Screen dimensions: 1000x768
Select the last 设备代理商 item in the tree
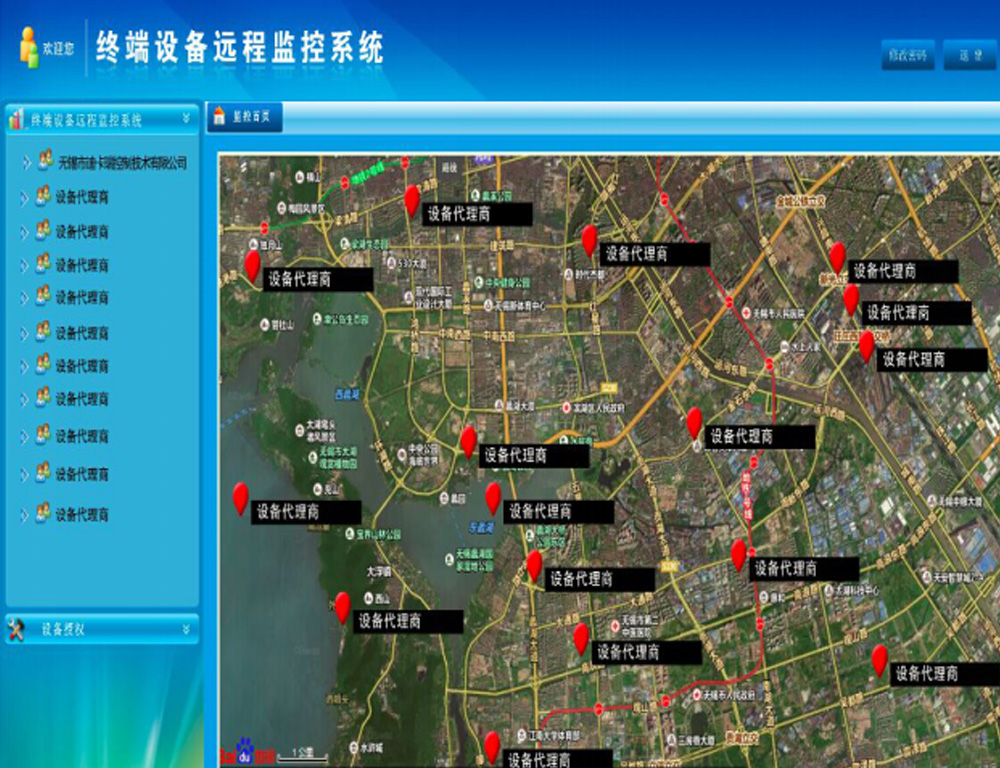(x=82, y=515)
